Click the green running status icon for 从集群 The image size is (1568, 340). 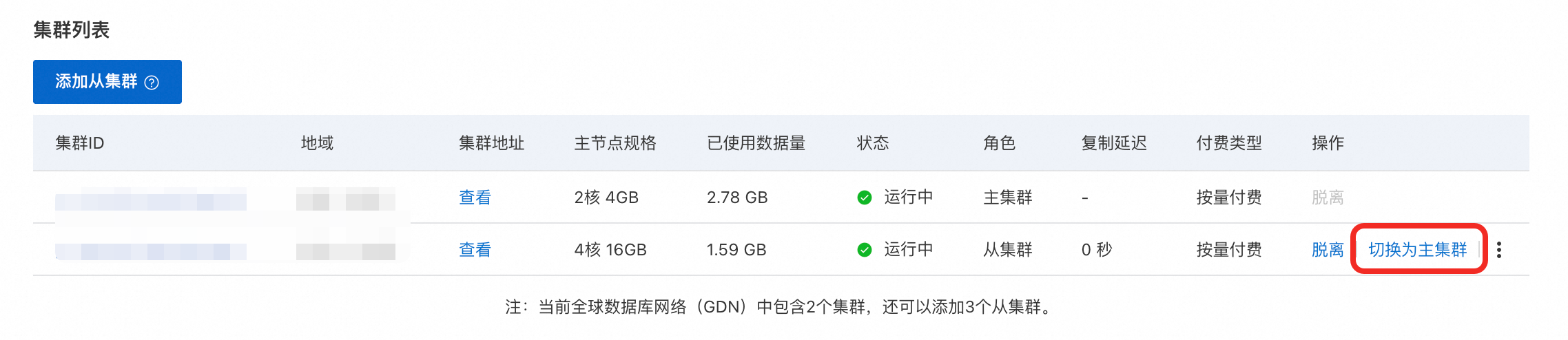pyautogui.click(x=864, y=250)
